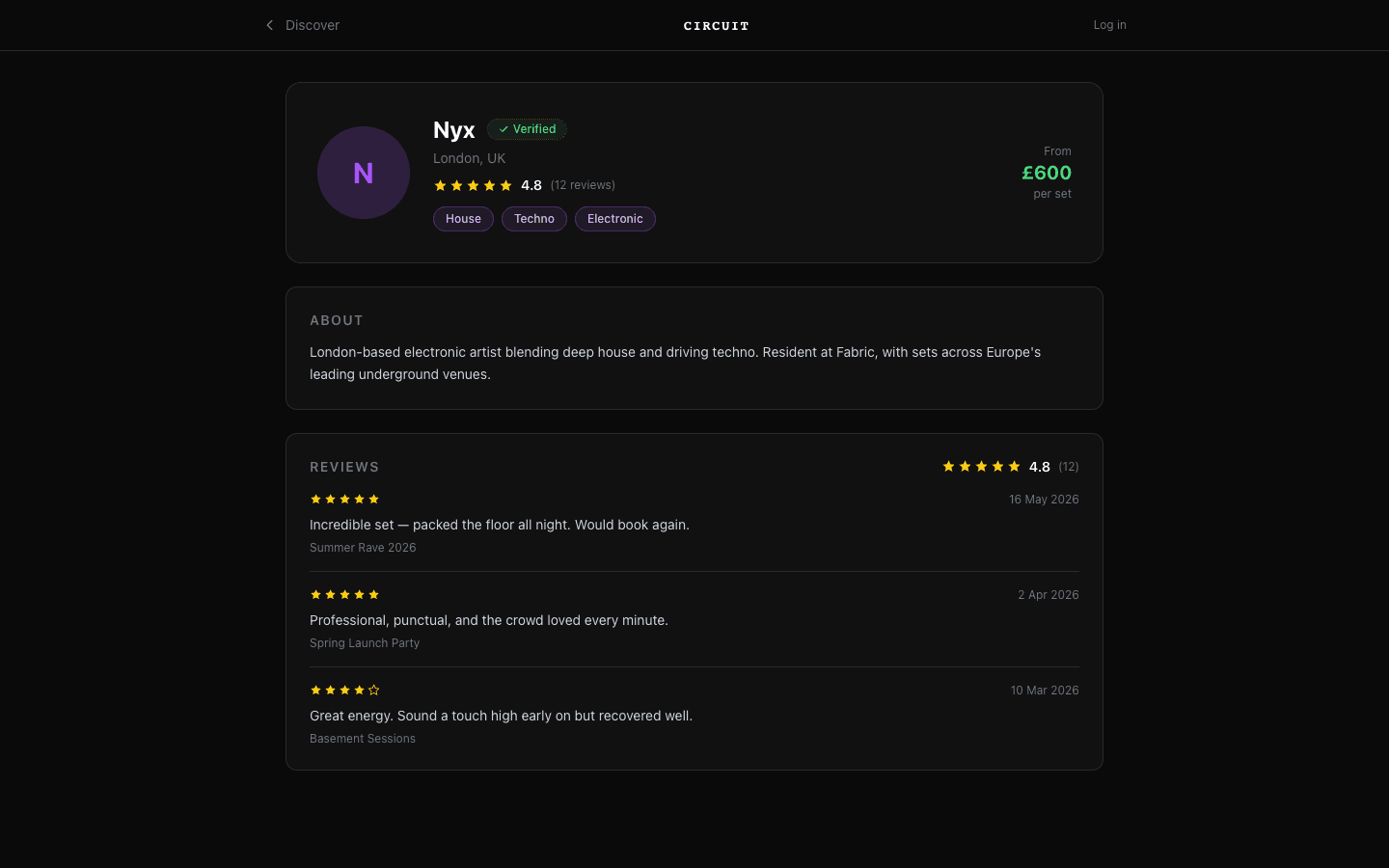
Task: Click the 10 Mar 2026 date
Action: tap(1045, 691)
